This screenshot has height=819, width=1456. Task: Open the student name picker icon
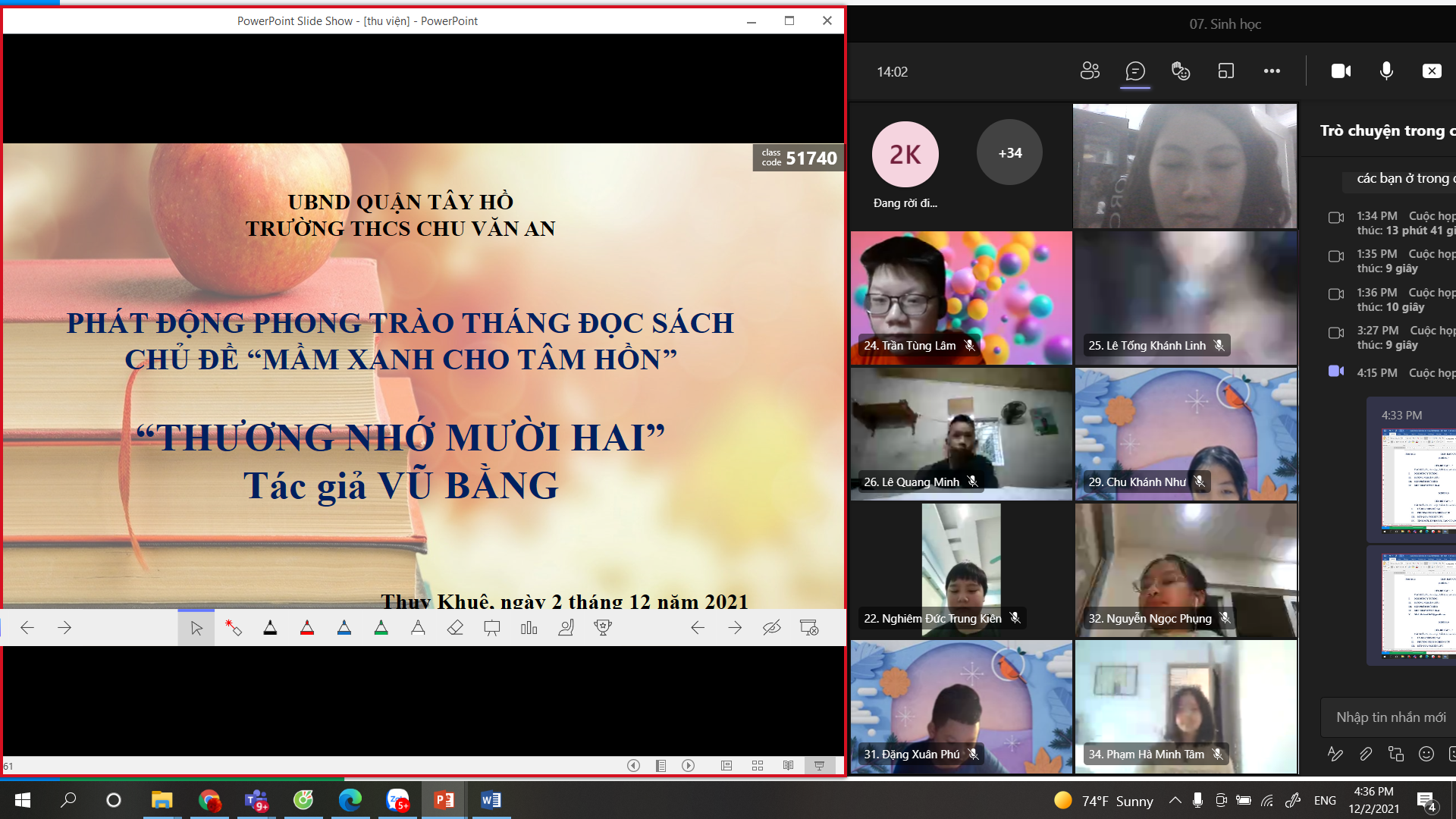[x=566, y=628]
